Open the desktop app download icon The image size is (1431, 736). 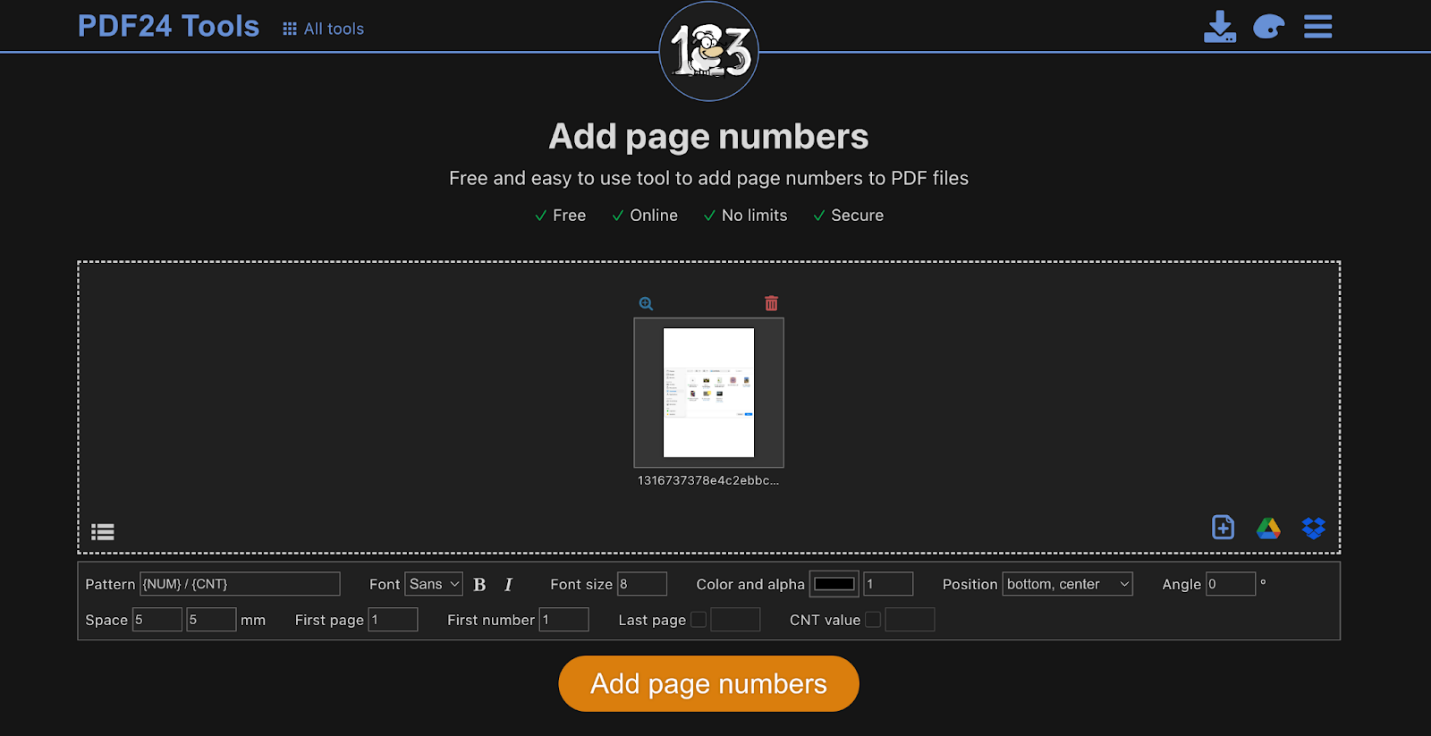coord(1220,27)
